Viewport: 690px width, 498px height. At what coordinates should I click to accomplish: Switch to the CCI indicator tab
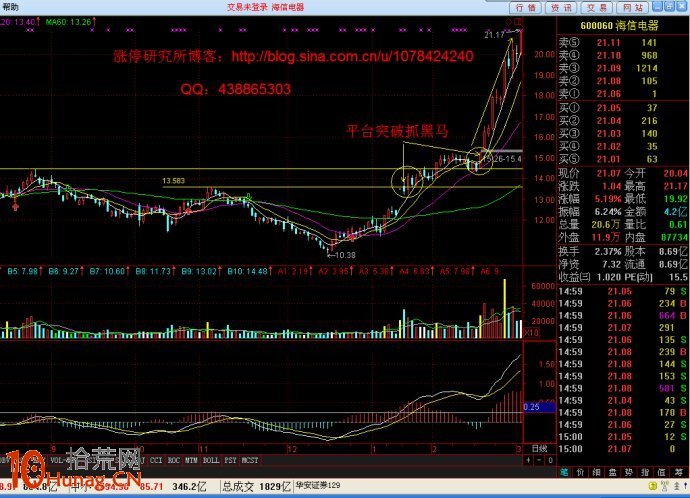pos(156,460)
